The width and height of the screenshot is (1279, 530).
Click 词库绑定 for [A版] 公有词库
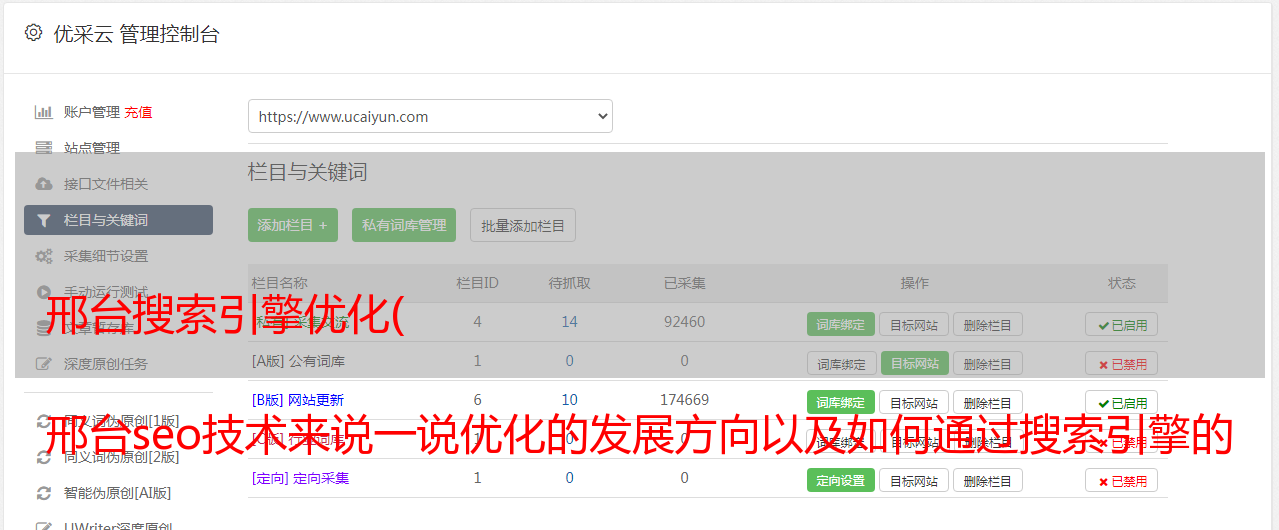point(841,363)
